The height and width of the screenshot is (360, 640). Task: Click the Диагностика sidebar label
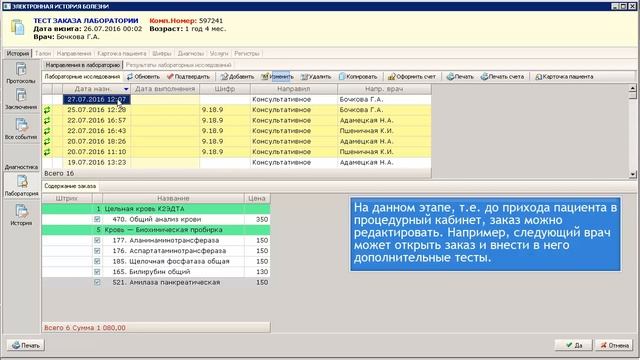coord(21,167)
